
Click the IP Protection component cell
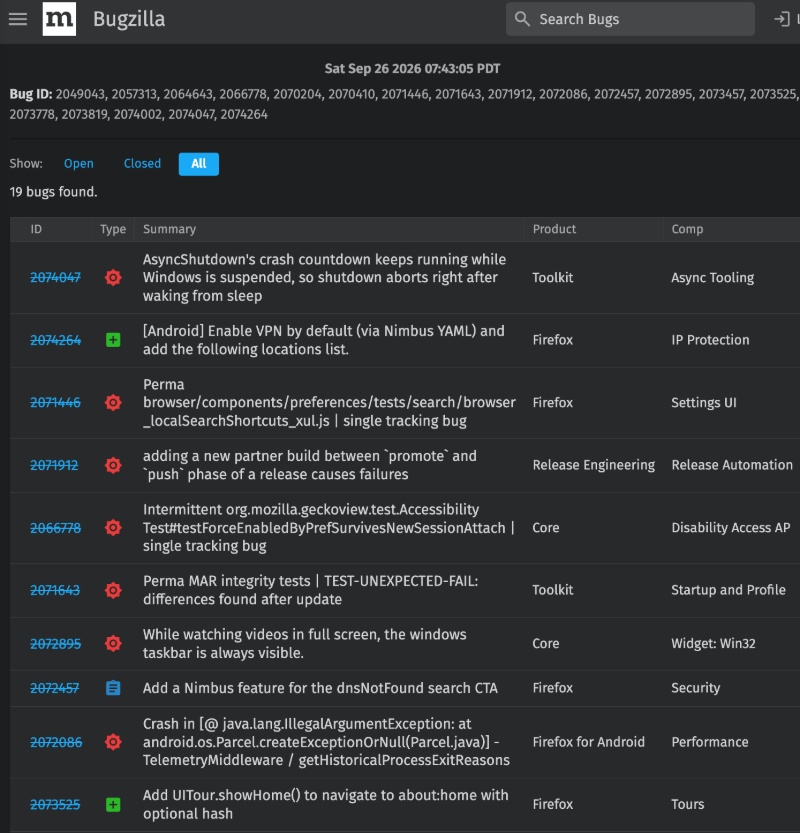[x=710, y=340]
